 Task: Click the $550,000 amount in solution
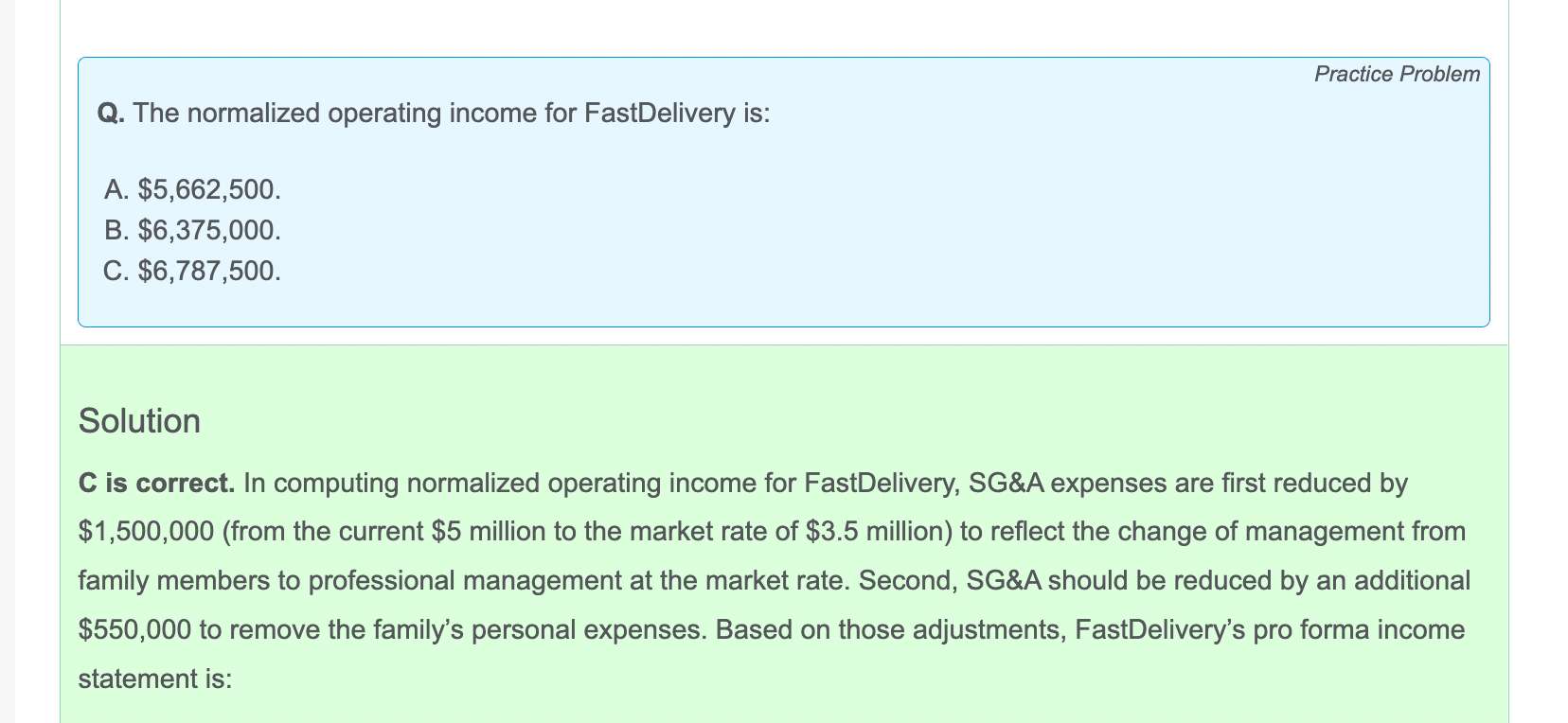pos(135,629)
